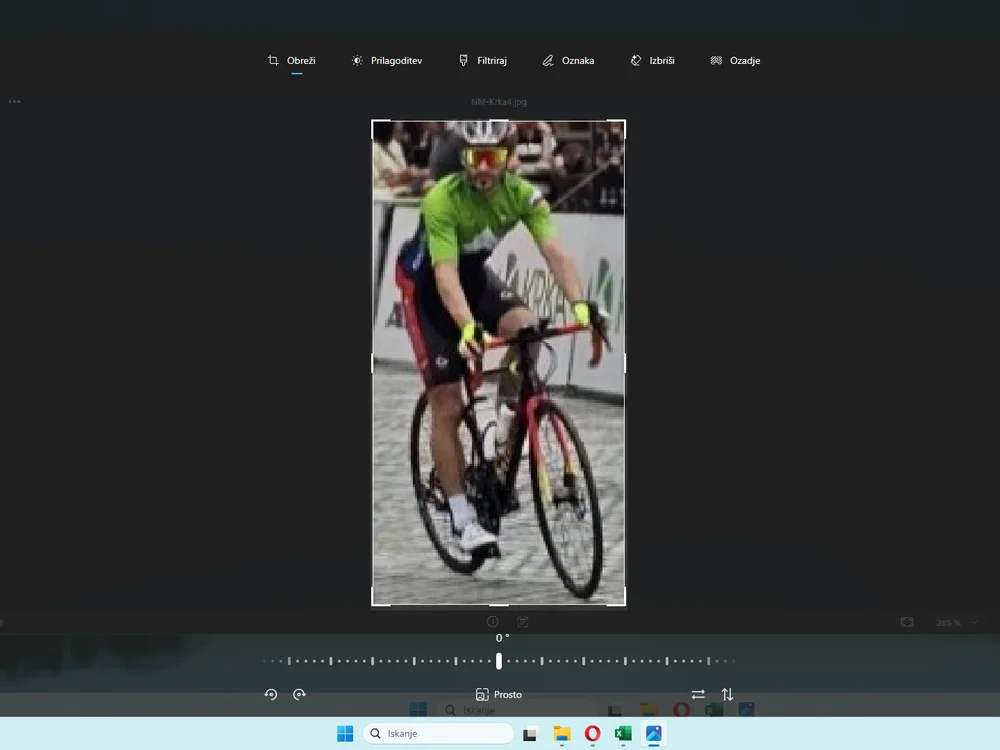1000x750 pixels.
Task: Expand the dimmed zoom percentage dropdown
Action: (974, 622)
